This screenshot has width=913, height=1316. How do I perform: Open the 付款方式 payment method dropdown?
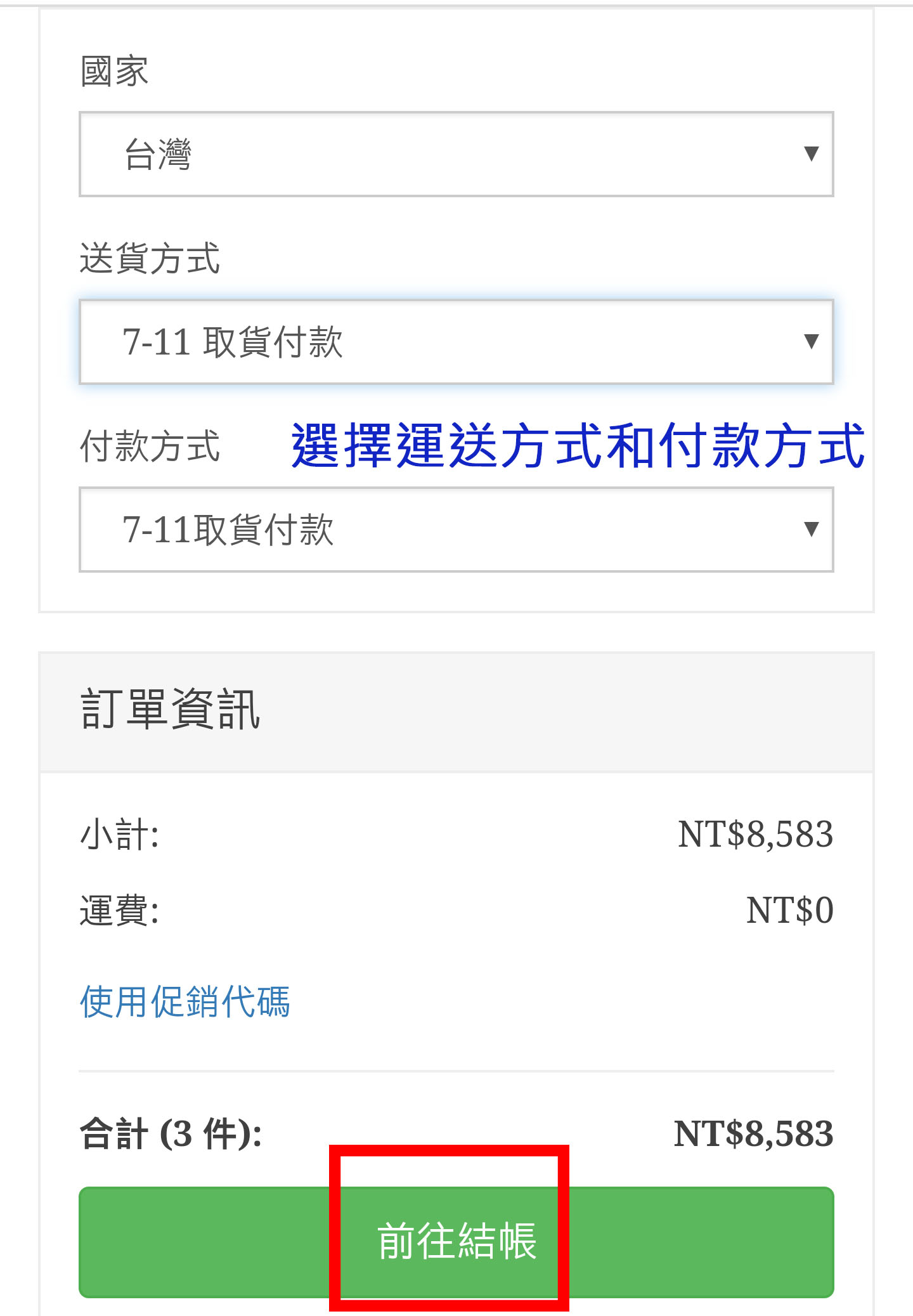coord(455,530)
